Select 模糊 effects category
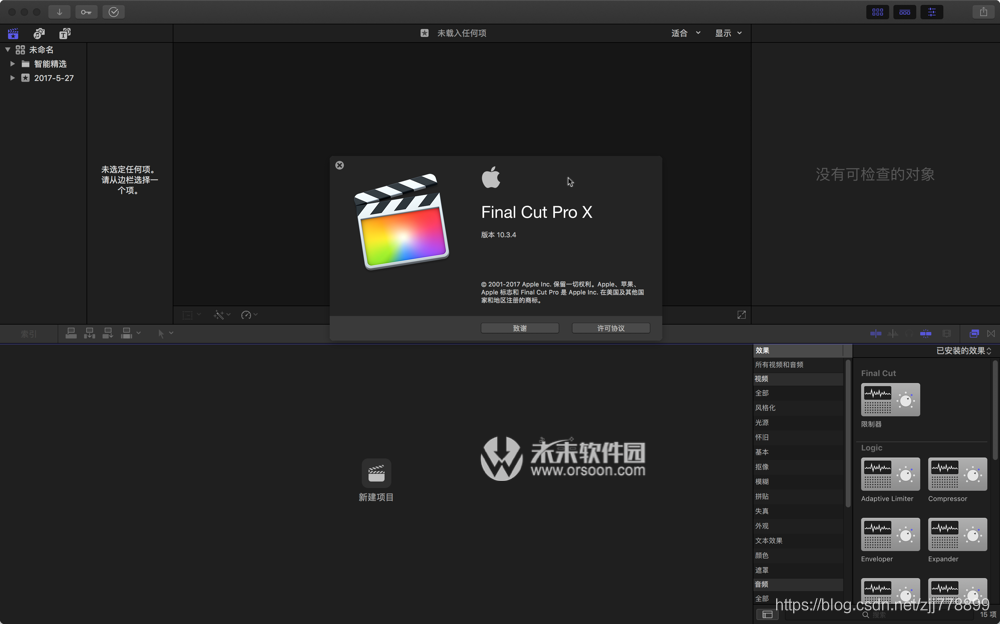Screen dimensions: 1000x624 pyautogui.click(x=798, y=482)
